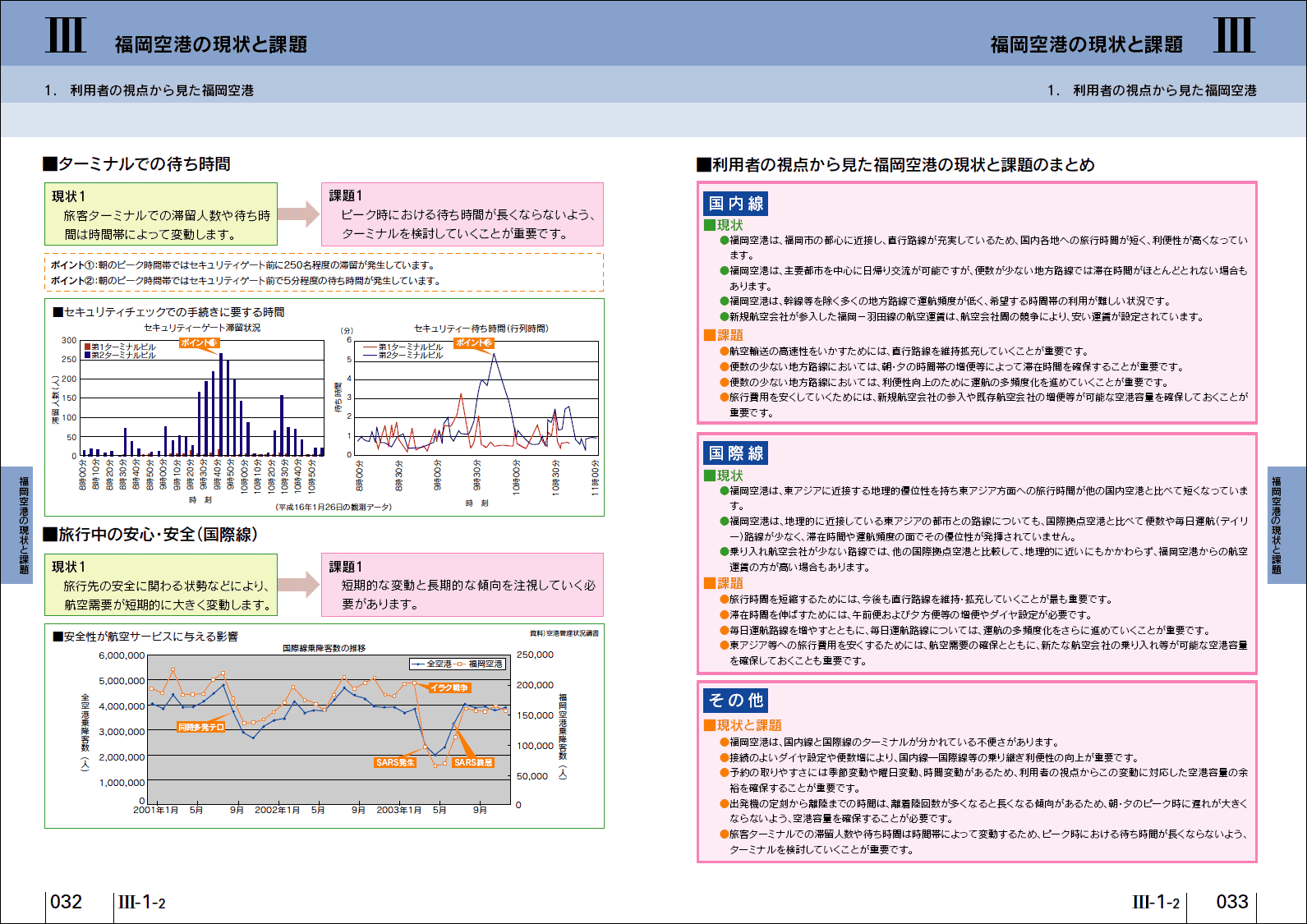Click the bullet 新規航空会社が参入した福岡ー羽田線
Viewport: 1307px width, 924px height.
point(962,317)
